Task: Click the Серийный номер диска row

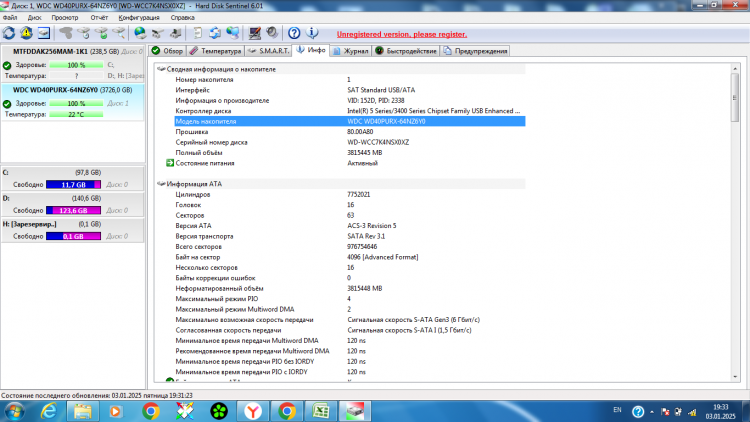Action: coord(350,143)
